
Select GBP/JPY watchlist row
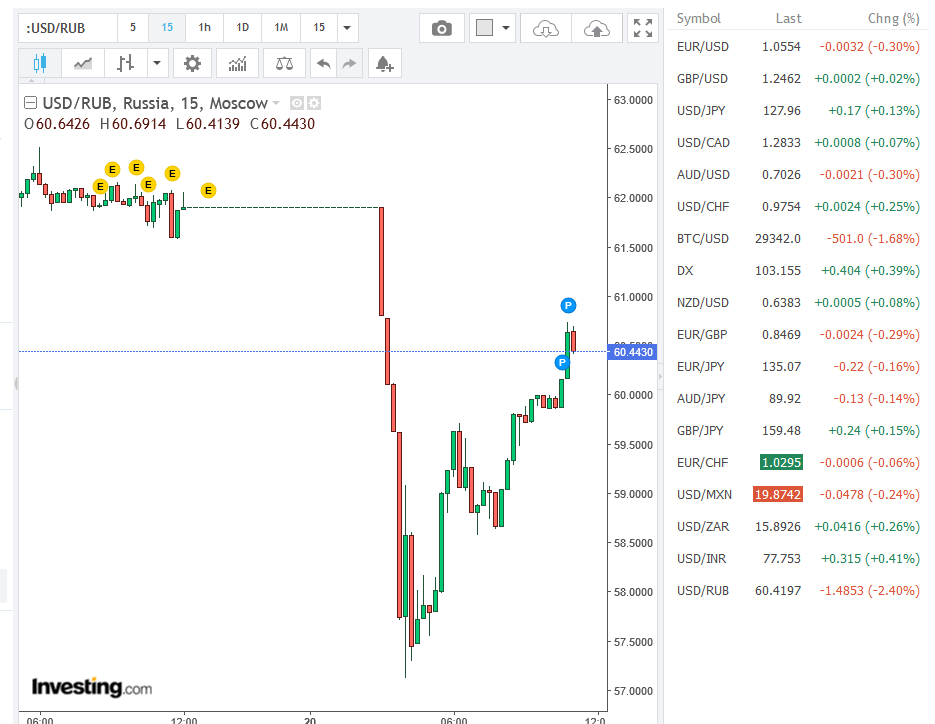point(798,431)
